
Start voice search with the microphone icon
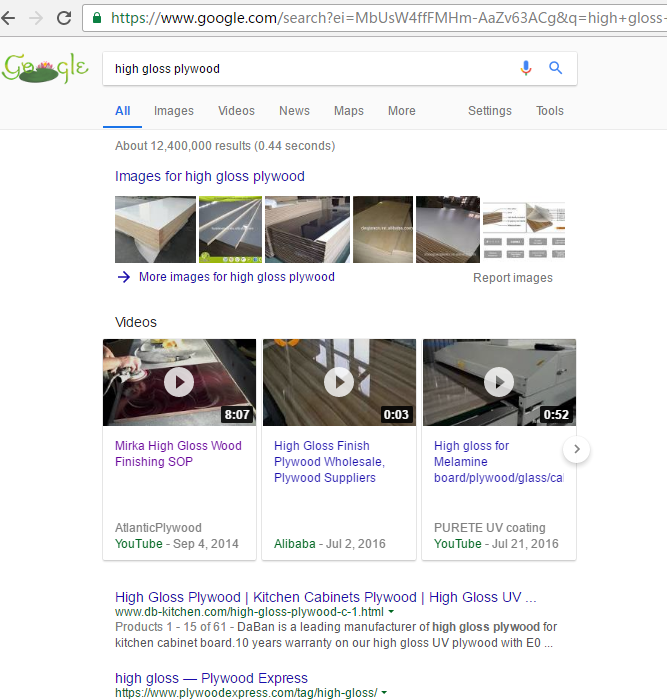pyautogui.click(x=526, y=68)
